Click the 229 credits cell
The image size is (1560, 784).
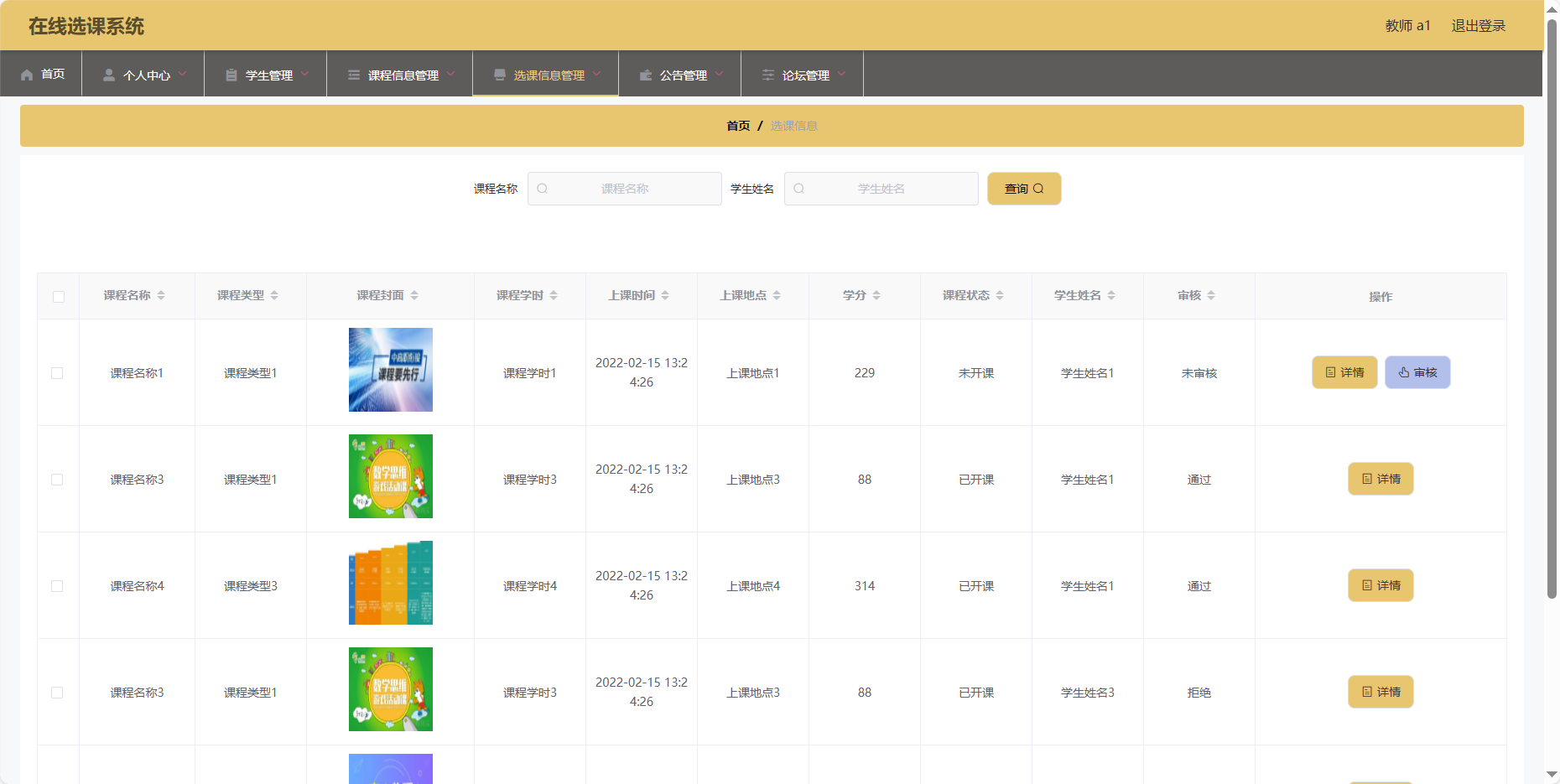pos(865,373)
